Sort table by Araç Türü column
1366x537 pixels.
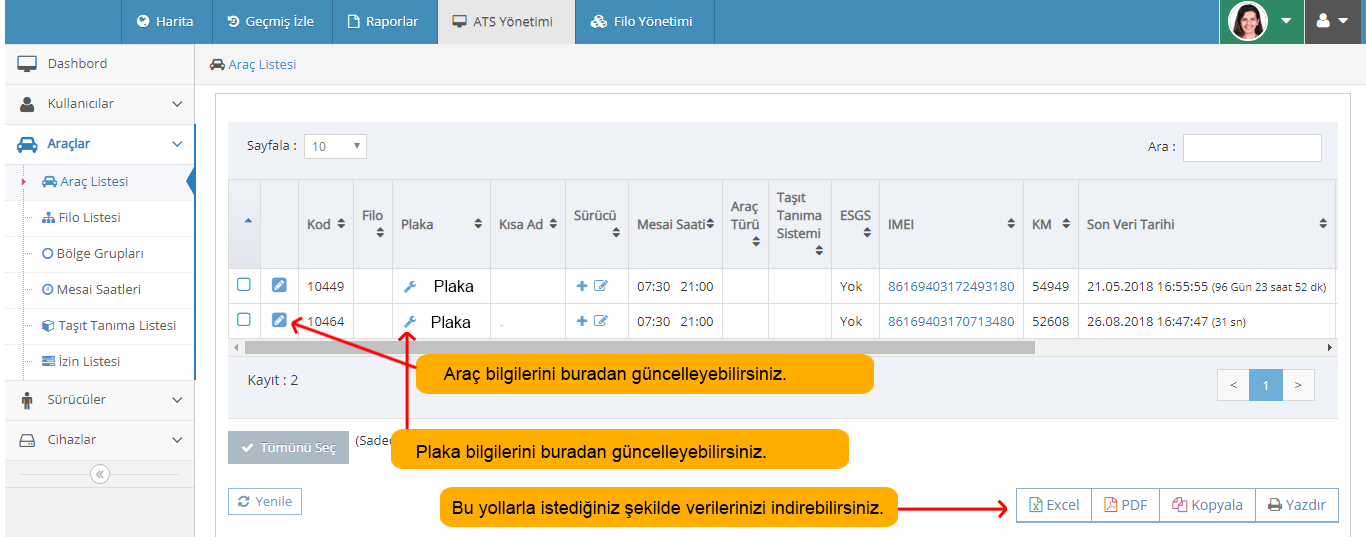(x=745, y=224)
